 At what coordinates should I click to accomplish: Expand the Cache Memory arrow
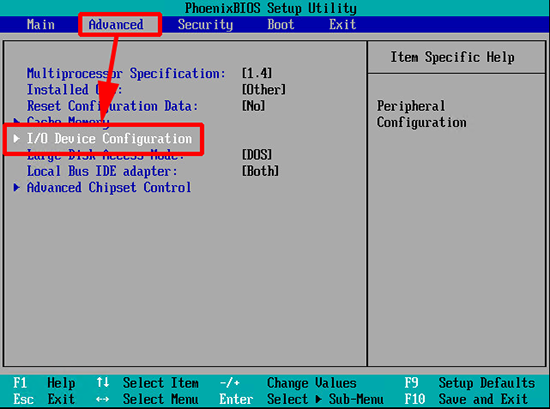click(16, 121)
